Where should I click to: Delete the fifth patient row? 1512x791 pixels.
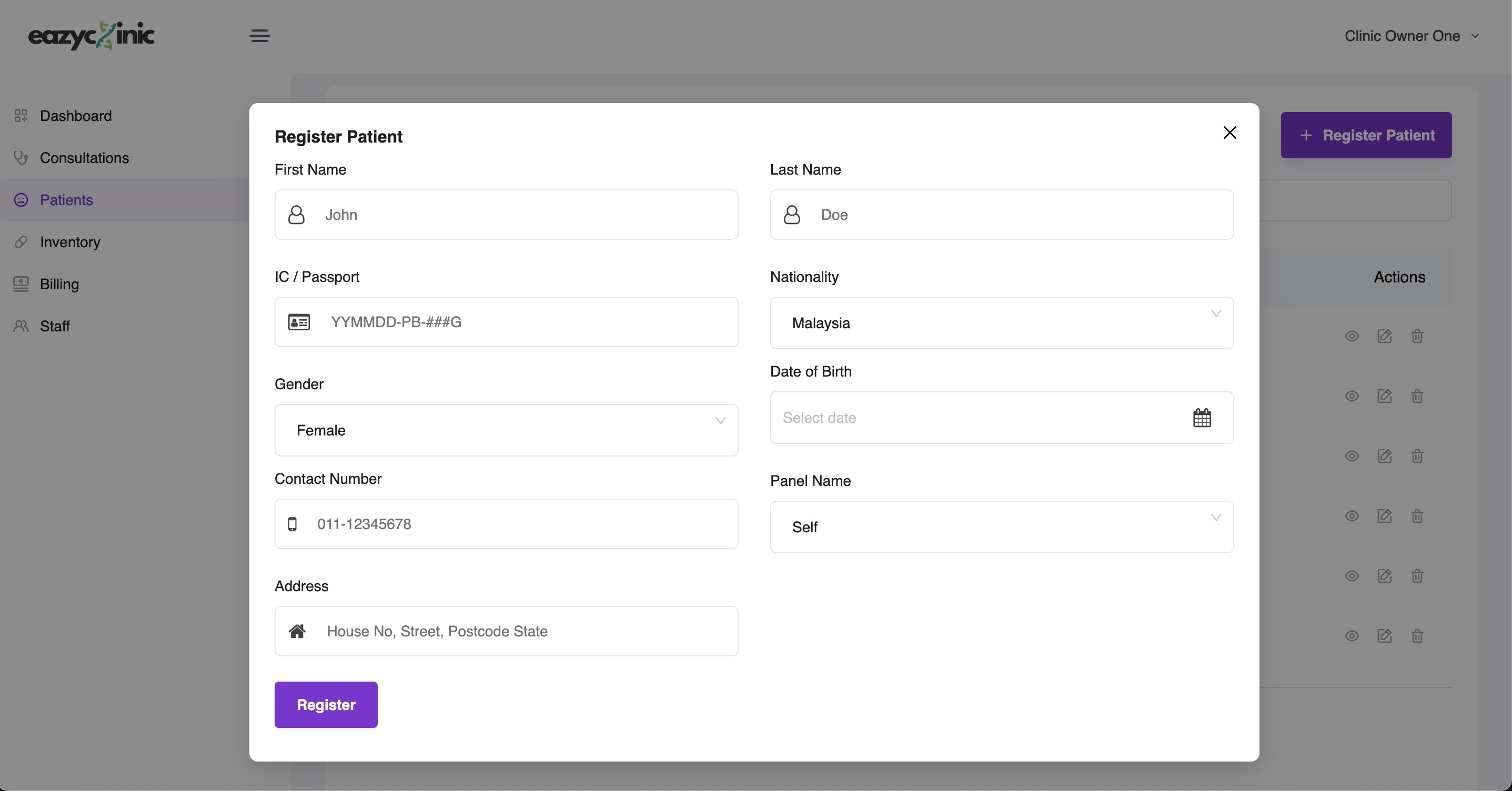[1417, 576]
